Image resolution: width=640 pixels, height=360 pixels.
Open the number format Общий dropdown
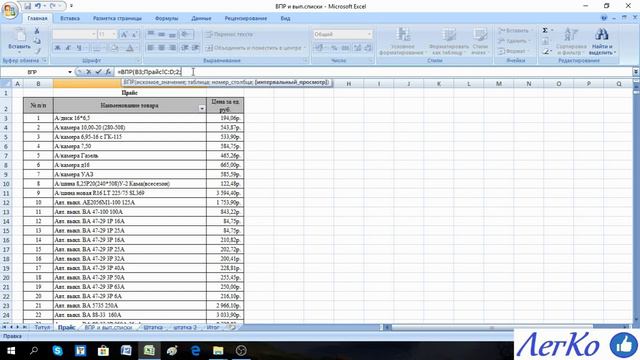[370, 34]
